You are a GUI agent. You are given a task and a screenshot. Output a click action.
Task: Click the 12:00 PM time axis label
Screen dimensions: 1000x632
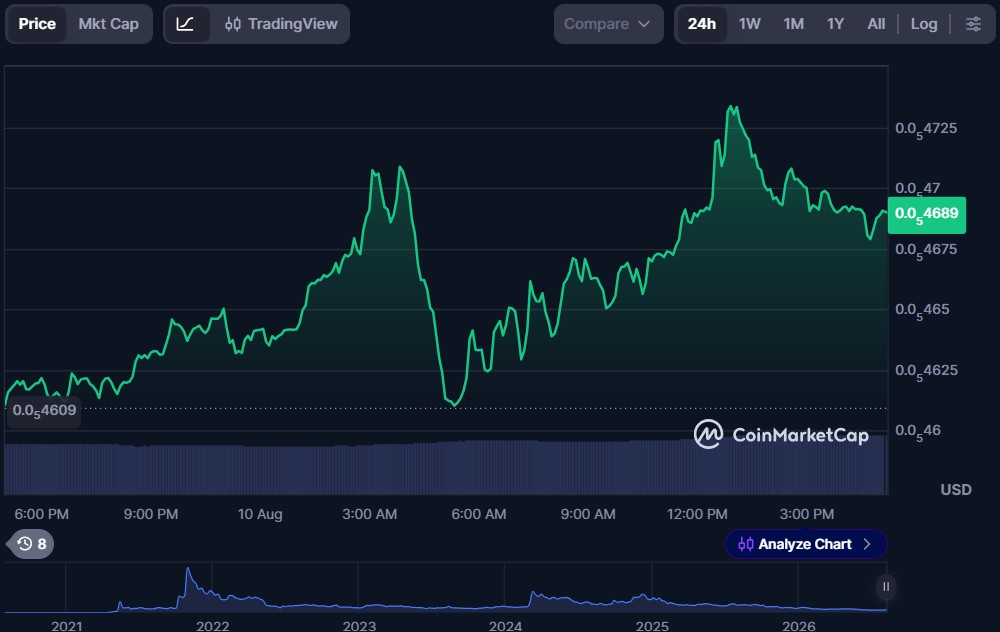click(x=697, y=514)
